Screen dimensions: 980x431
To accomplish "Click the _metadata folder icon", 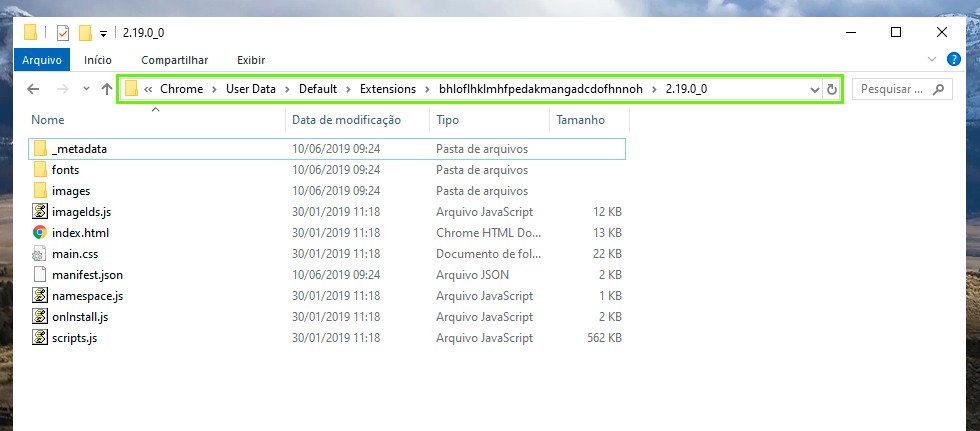I will click(x=40, y=148).
